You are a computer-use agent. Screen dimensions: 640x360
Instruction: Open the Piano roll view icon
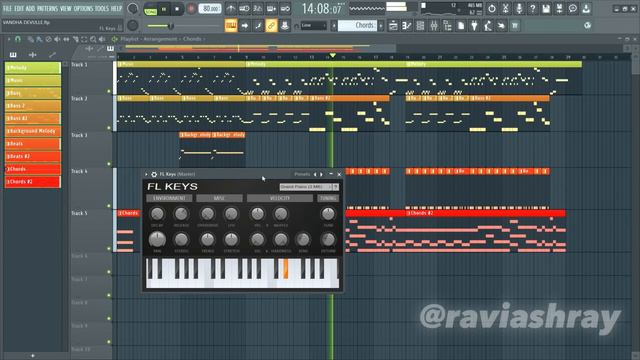click(407, 26)
